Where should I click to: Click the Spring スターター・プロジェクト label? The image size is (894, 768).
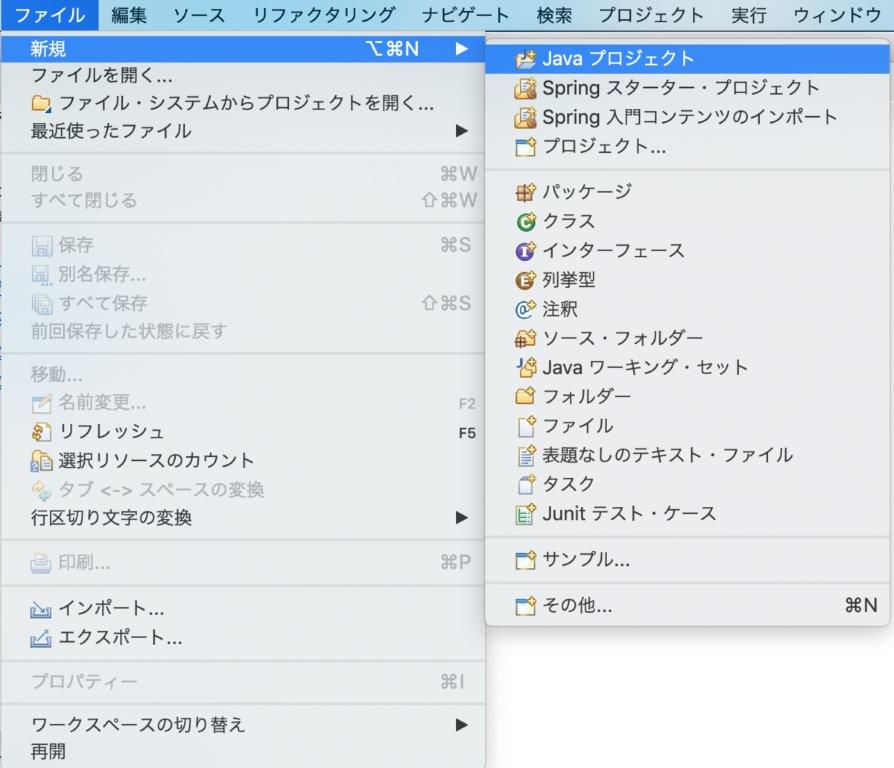click(681, 88)
